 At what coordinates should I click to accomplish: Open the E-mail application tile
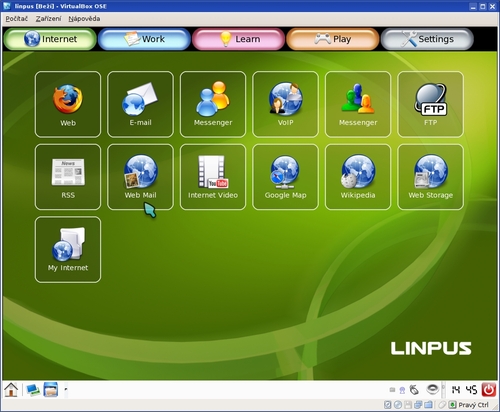click(140, 104)
